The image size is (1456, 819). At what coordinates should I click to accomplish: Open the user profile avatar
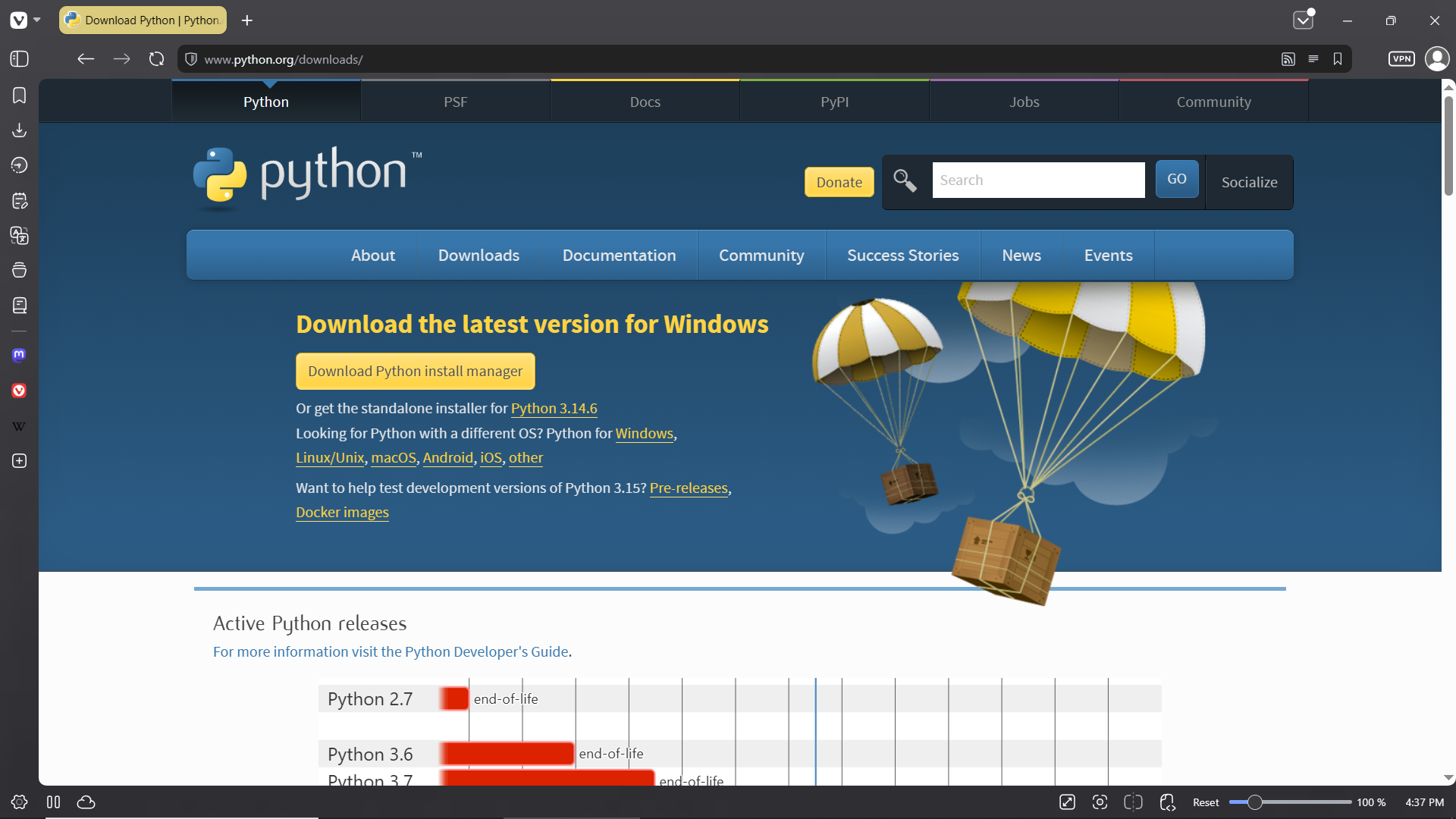1437,59
